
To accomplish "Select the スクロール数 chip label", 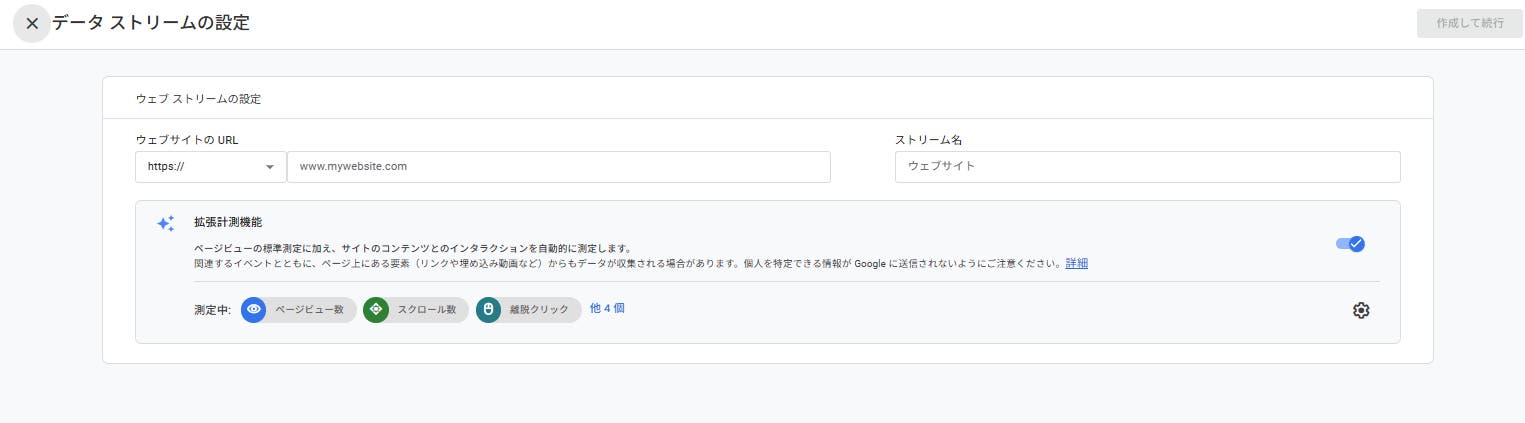I will [x=427, y=310].
